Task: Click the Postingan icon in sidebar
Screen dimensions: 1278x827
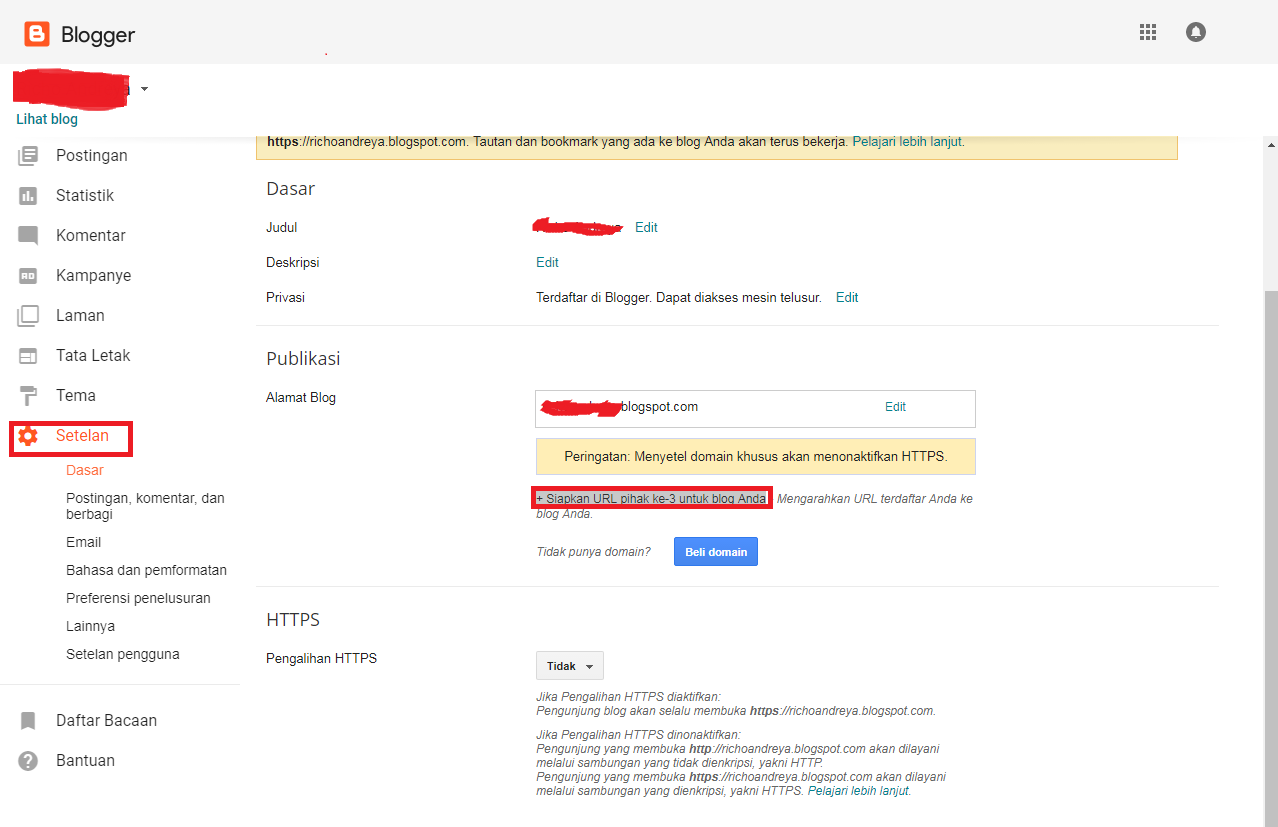Action: click(28, 155)
